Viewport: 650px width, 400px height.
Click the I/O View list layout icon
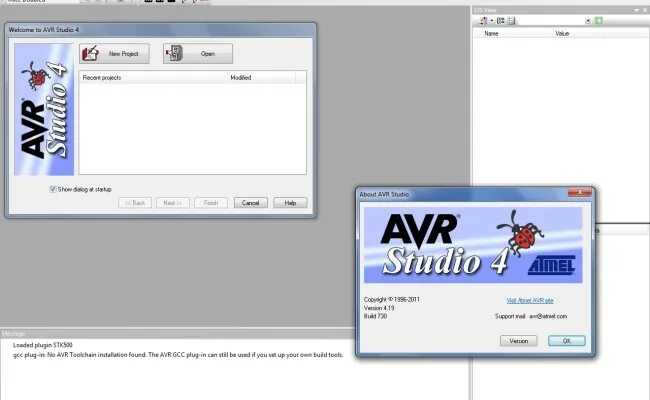511,21
